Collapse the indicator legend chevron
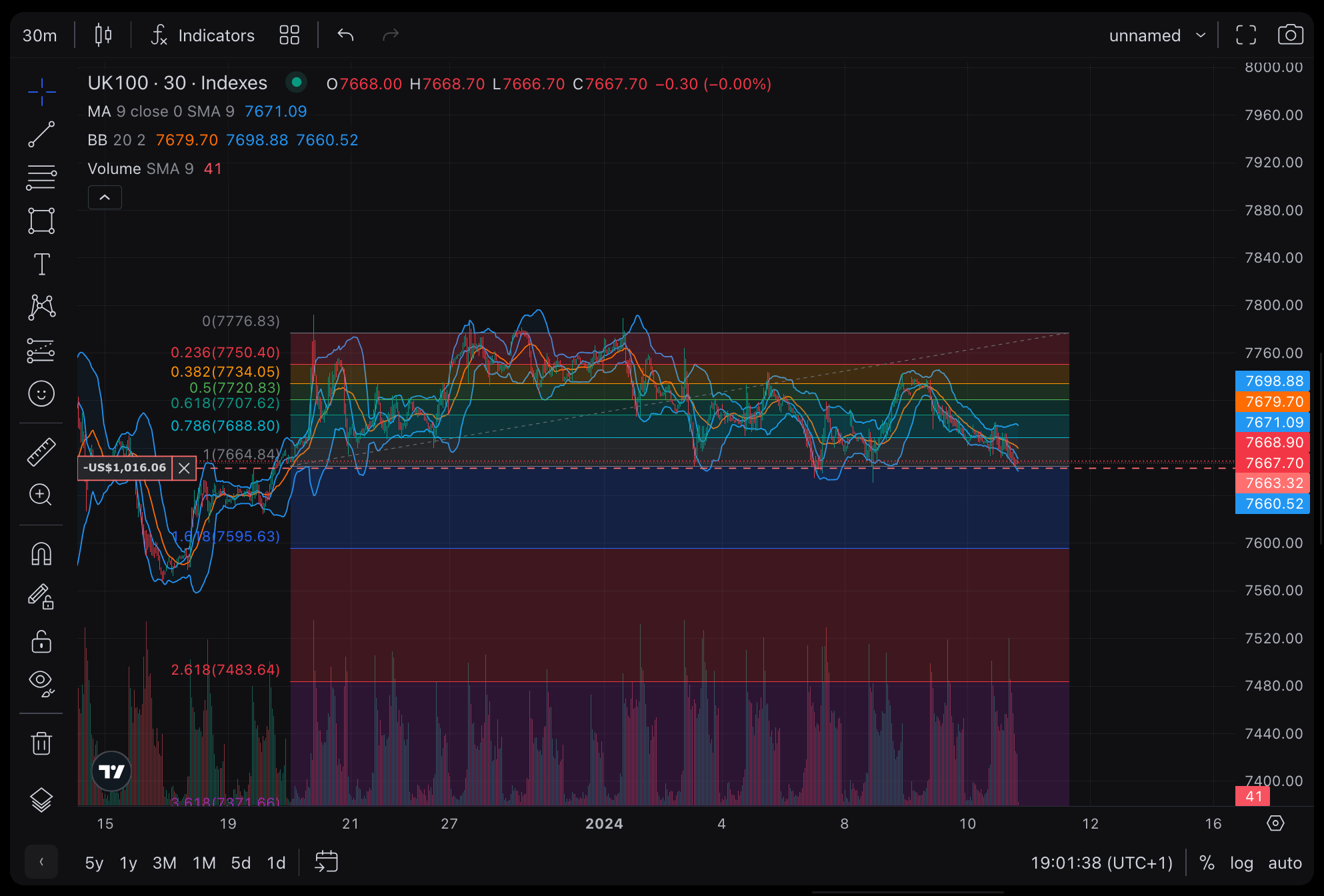Screen dimensions: 1324x896 click(105, 197)
